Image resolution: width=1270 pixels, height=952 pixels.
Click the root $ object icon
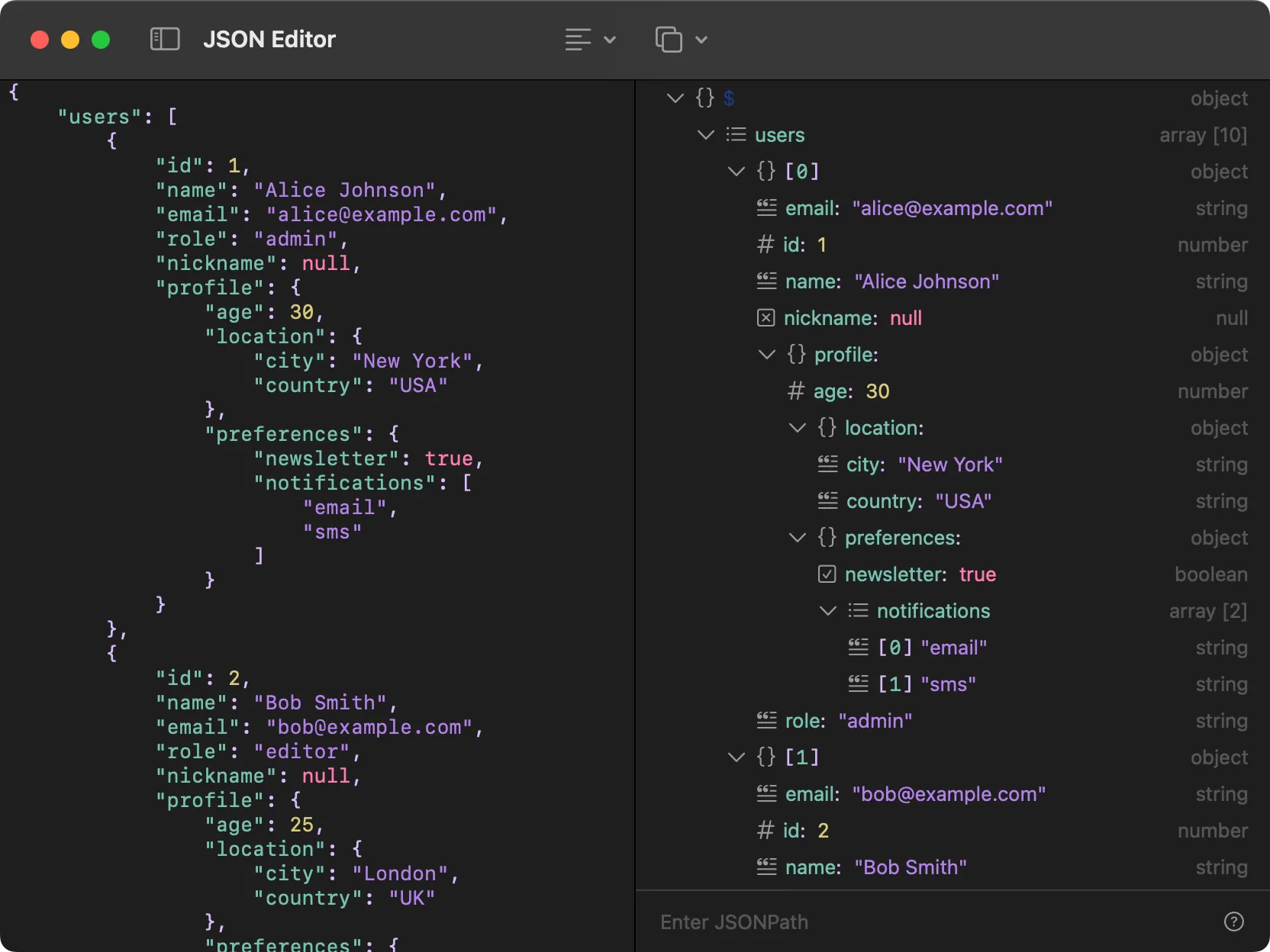tap(703, 98)
